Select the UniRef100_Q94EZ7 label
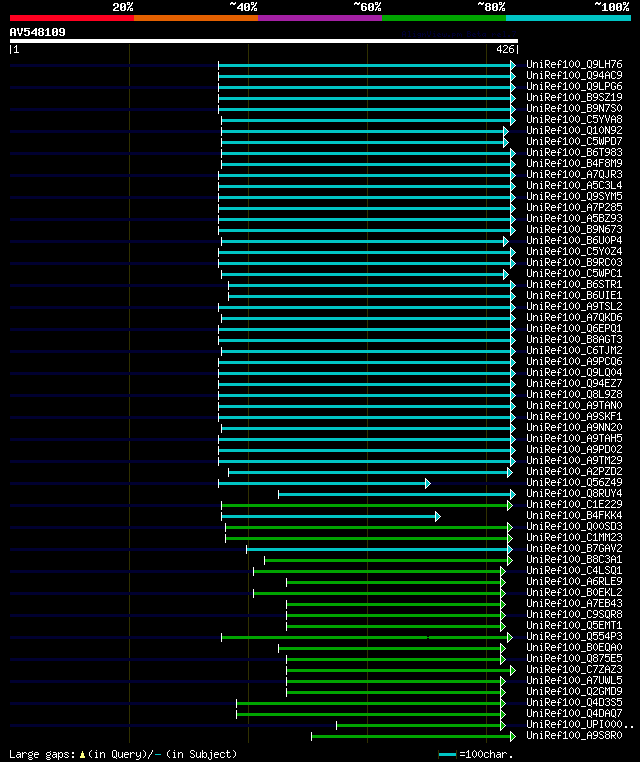 574,383
